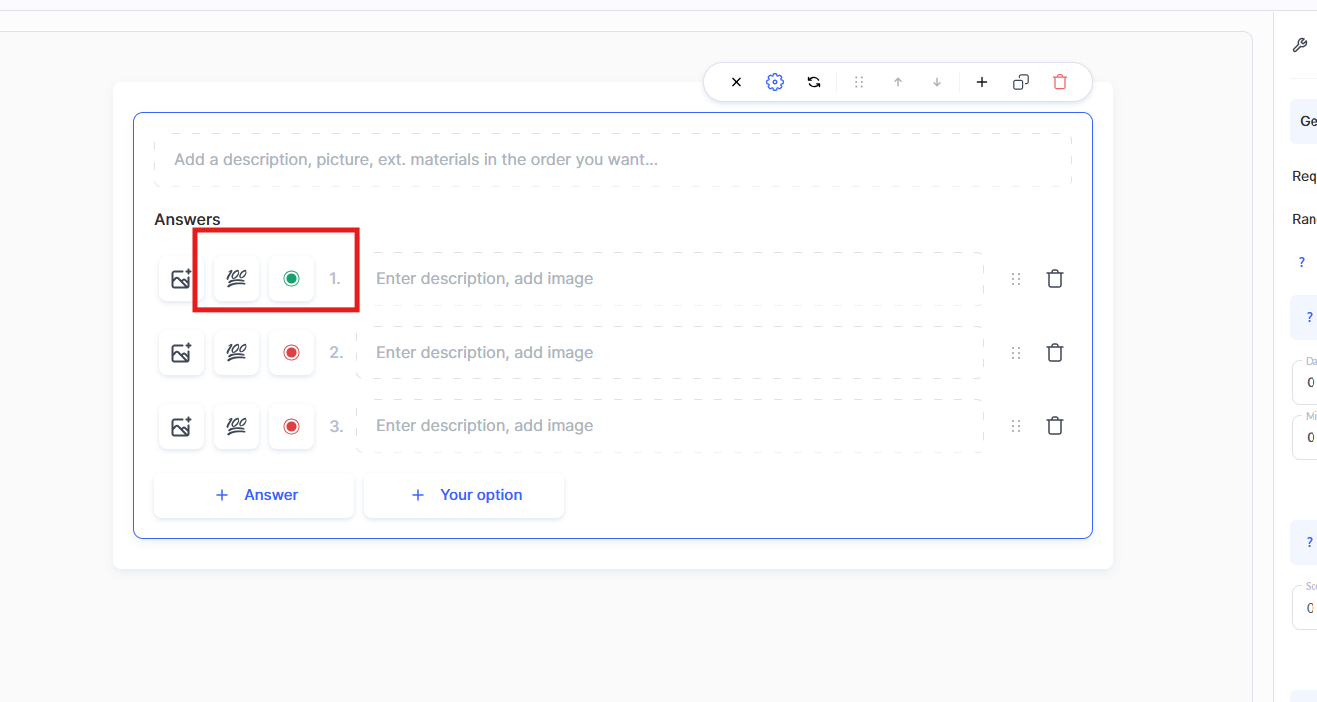Click the question description field
Screen dimensions: 1317x702
tap(612, 160)
